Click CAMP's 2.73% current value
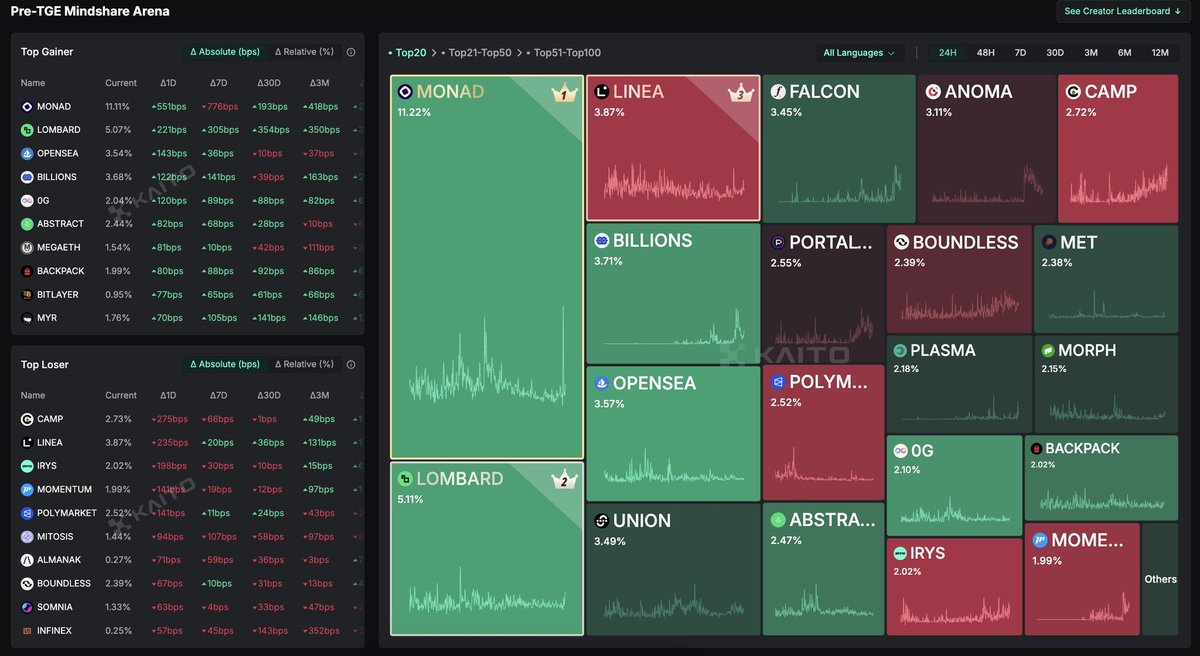The height and width of the screenshot is (656, 1200). point(117,419)
